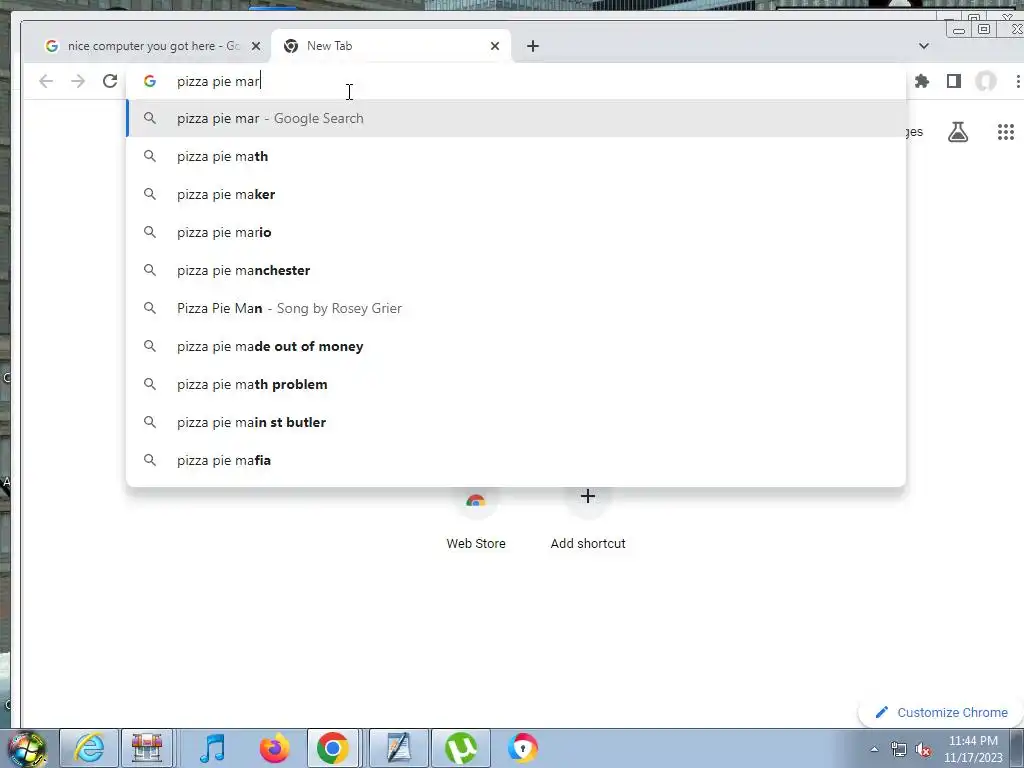Select 'pizza pie manchester' suggestion
Screen dimensions: 1024x768
tap(516, 270)
